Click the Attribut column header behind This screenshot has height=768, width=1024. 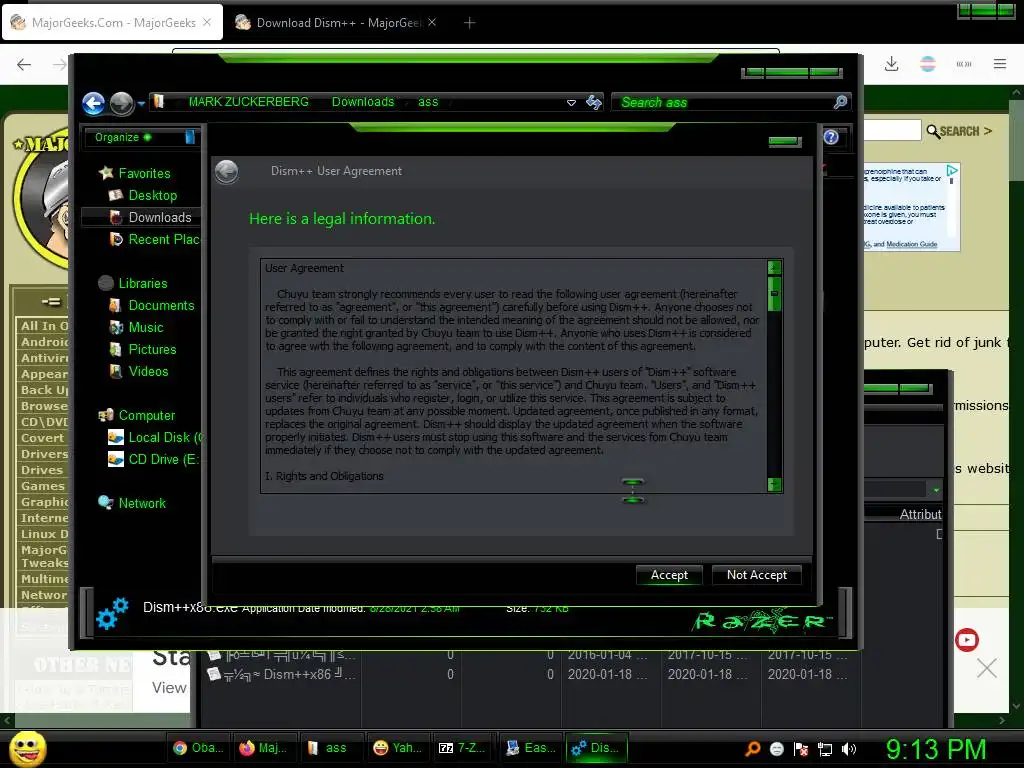920,514
